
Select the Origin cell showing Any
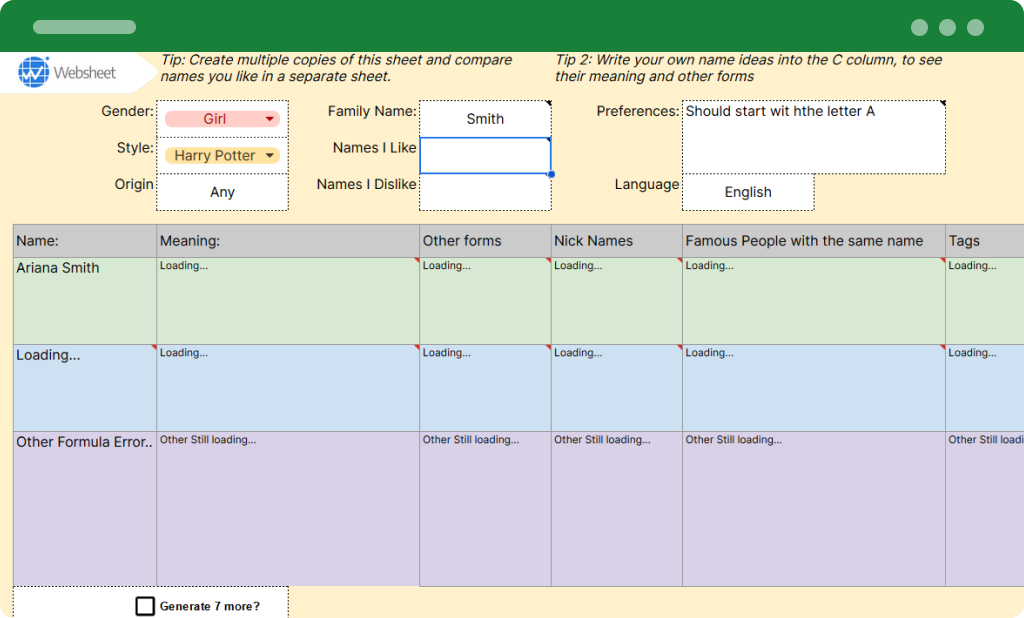click(x=222, y=191)
